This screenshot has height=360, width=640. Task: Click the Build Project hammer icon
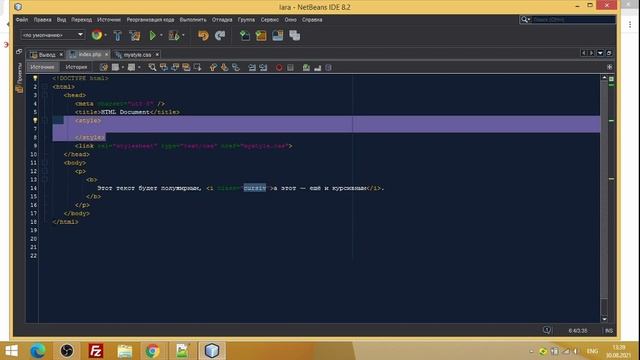coord(118,36)
